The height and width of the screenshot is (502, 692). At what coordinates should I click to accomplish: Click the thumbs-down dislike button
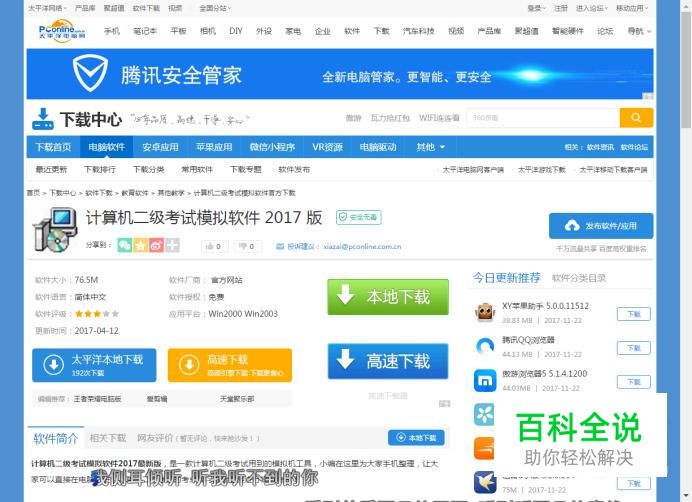(x=248, y=246)
